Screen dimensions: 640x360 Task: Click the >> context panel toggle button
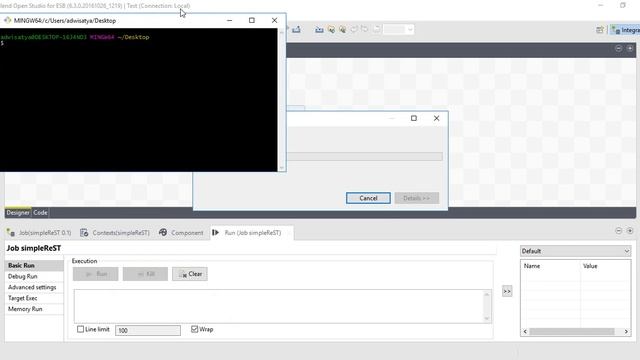click(507, 291)
